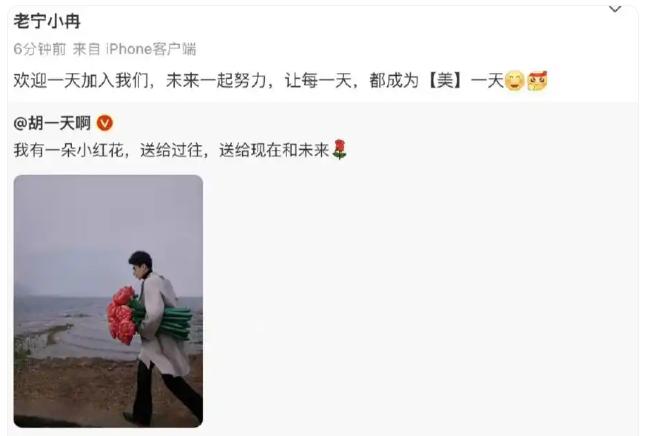Image resolution: width=647 pixels, height=436 pixels.
Task: Click the red flower bouquet in the photo
Action: click(x=123, y=316)
